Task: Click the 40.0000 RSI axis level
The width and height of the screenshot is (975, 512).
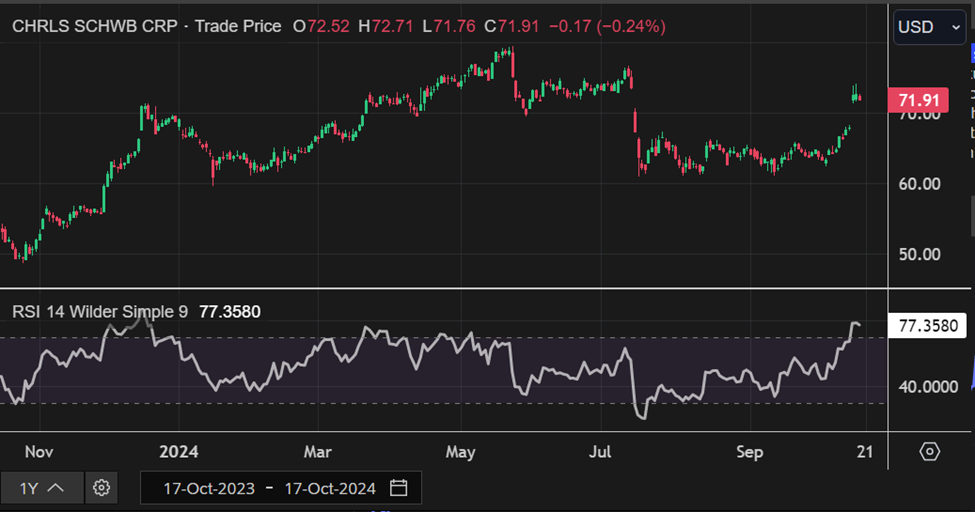Action: [929, 386]
